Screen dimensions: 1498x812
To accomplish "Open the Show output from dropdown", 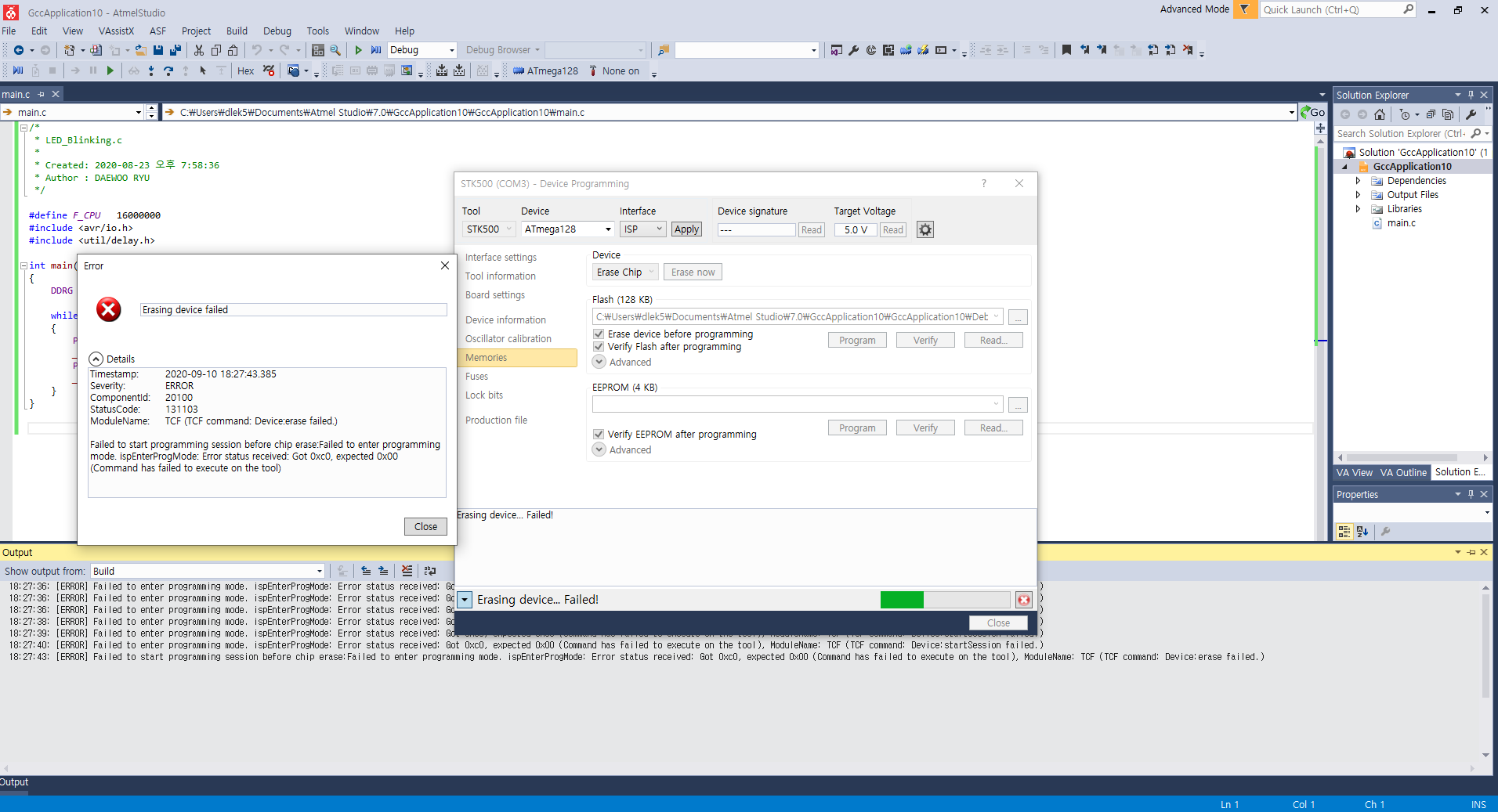I will tap(208, 572).
